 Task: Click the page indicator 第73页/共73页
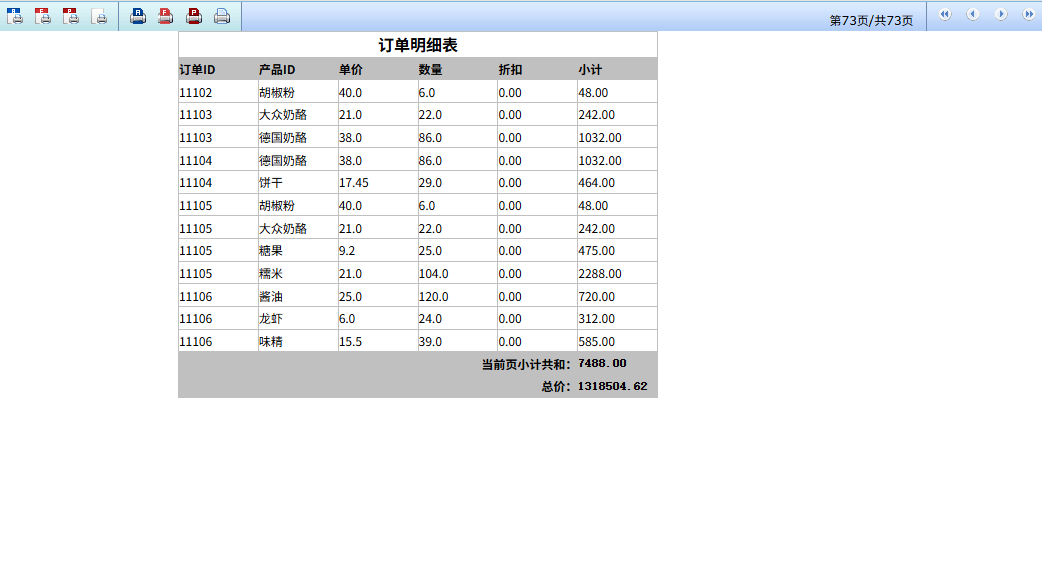(x=871, y=21)
